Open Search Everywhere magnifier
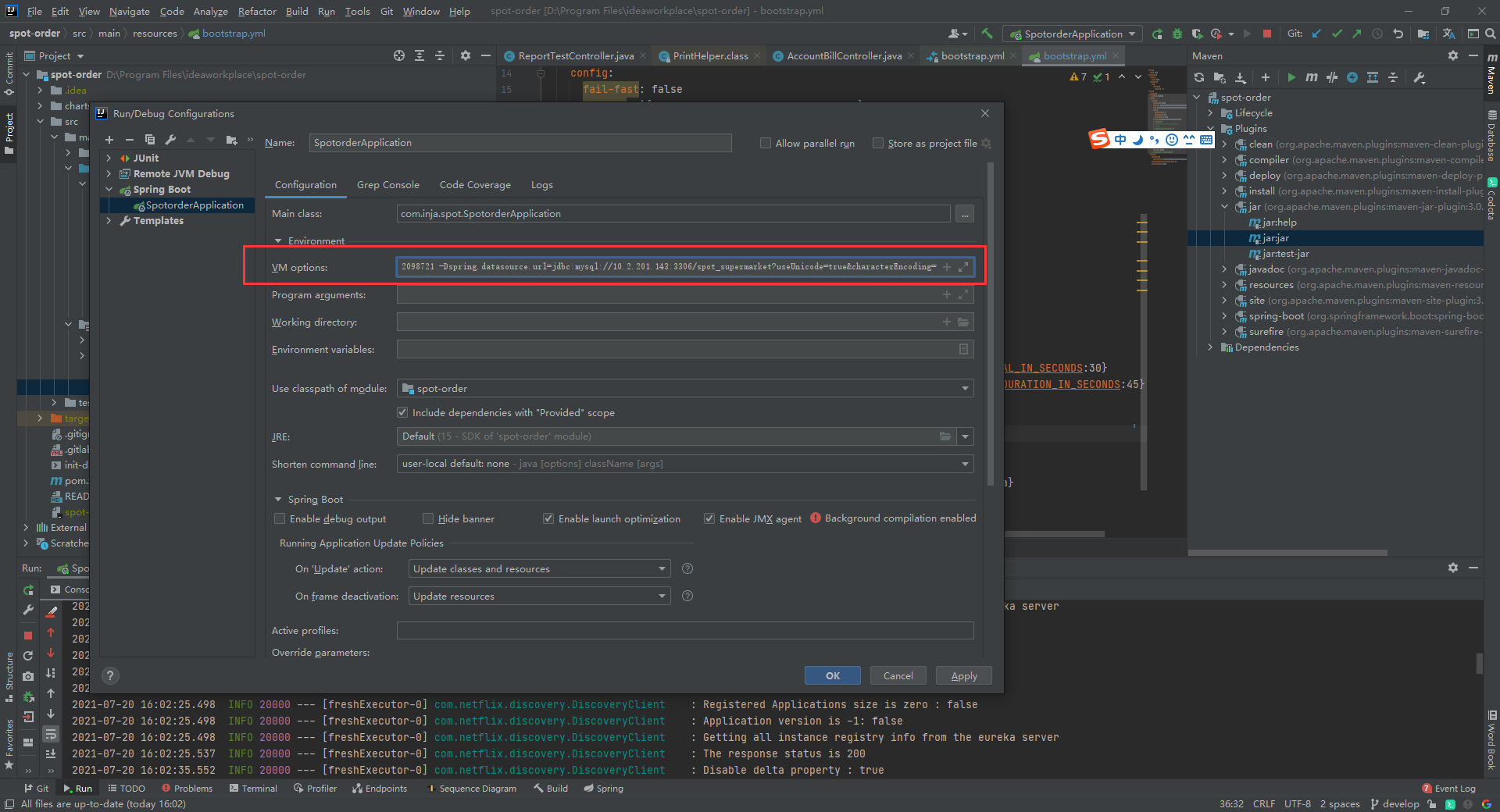The height and width of the screenshot is (812, 1500). [x=1490, y=34]
